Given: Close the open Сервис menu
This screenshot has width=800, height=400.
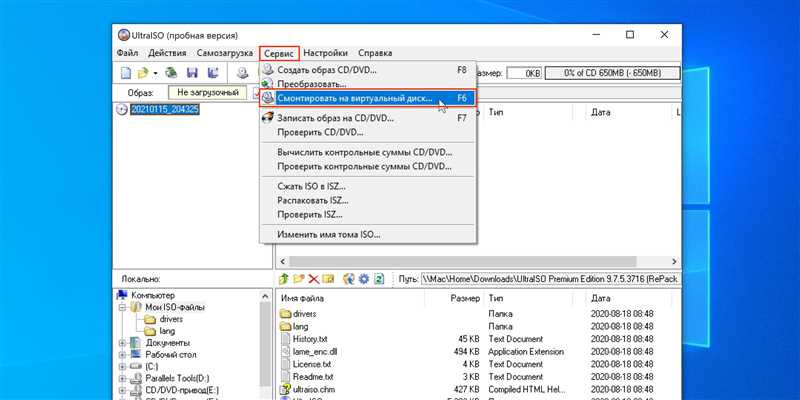Looking at the screenshot, I should coord(279,53).
